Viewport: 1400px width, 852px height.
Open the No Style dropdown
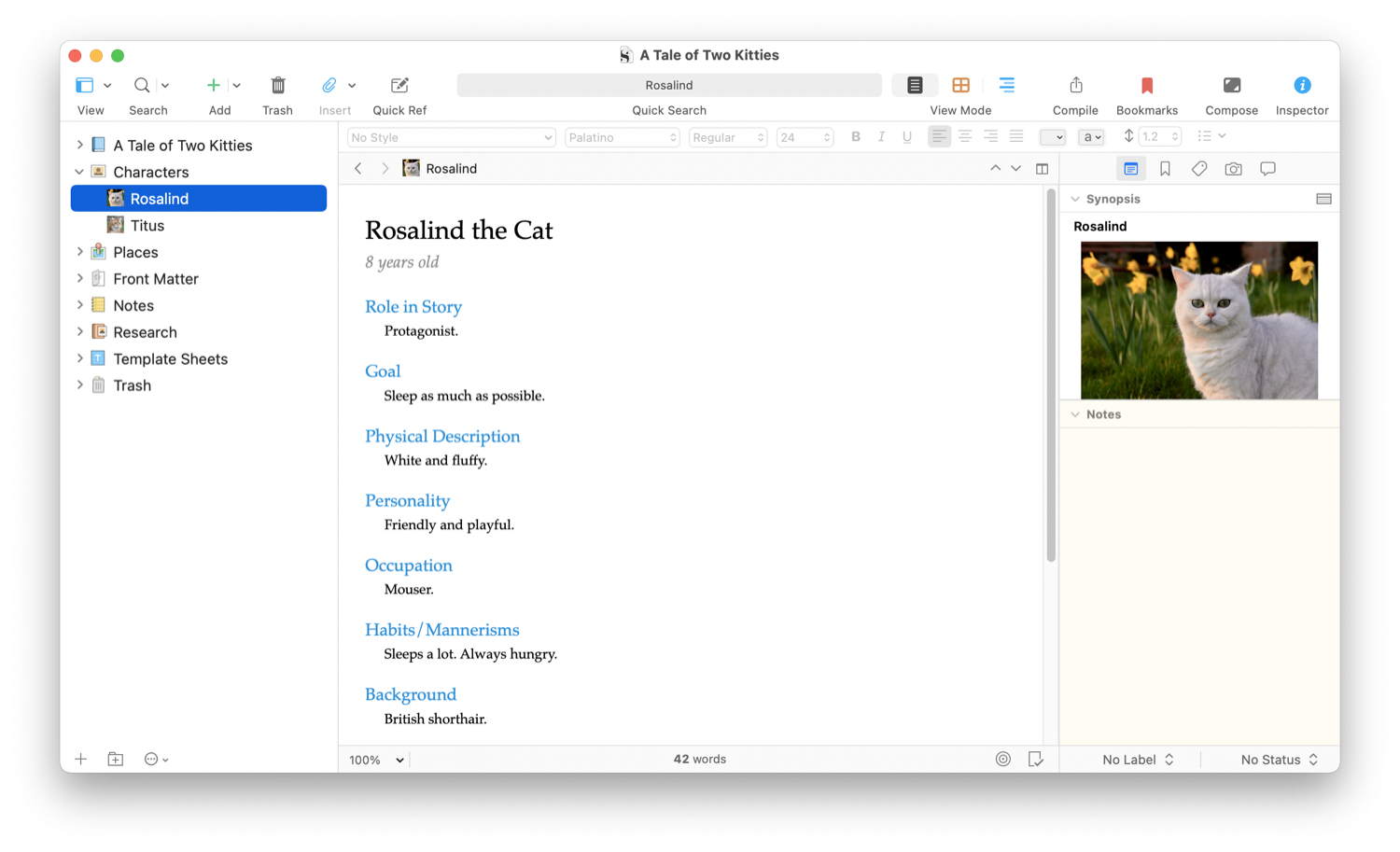[452, 137]
